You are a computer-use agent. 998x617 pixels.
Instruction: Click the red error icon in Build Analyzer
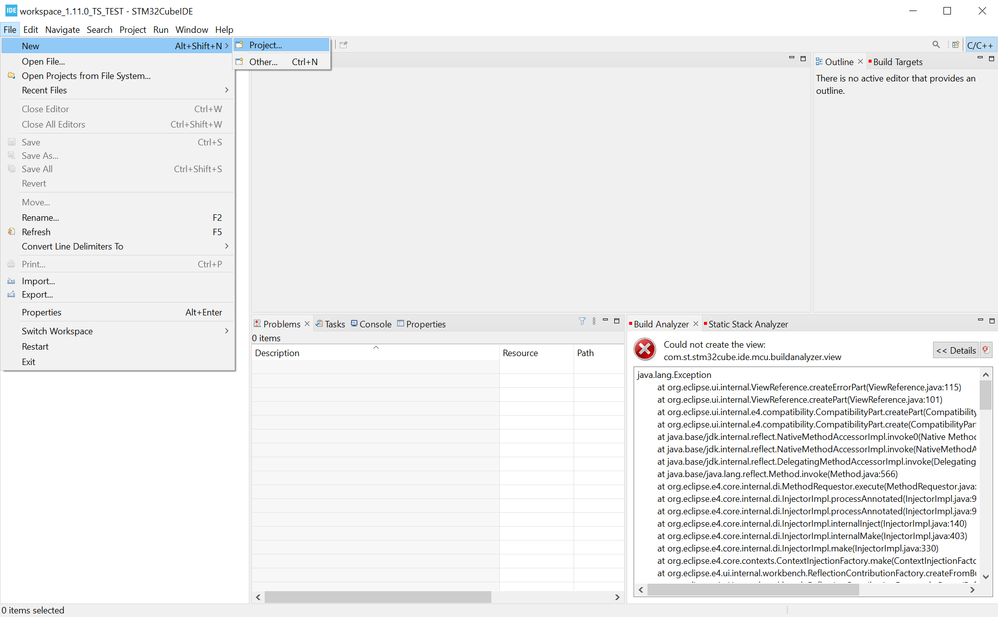645,349
